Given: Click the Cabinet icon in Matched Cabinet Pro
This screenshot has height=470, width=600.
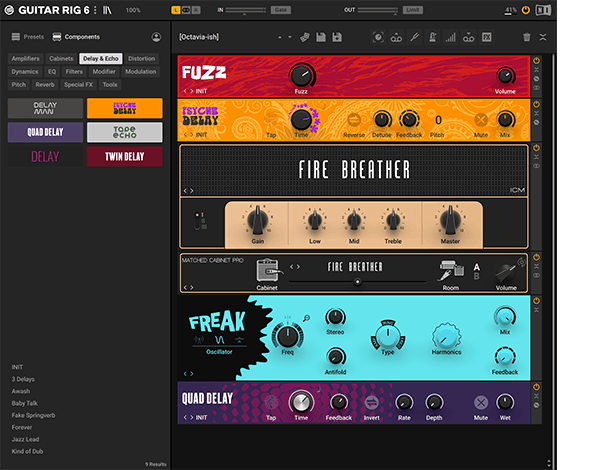Looking at the screenshot, I should tap(268, 271).
